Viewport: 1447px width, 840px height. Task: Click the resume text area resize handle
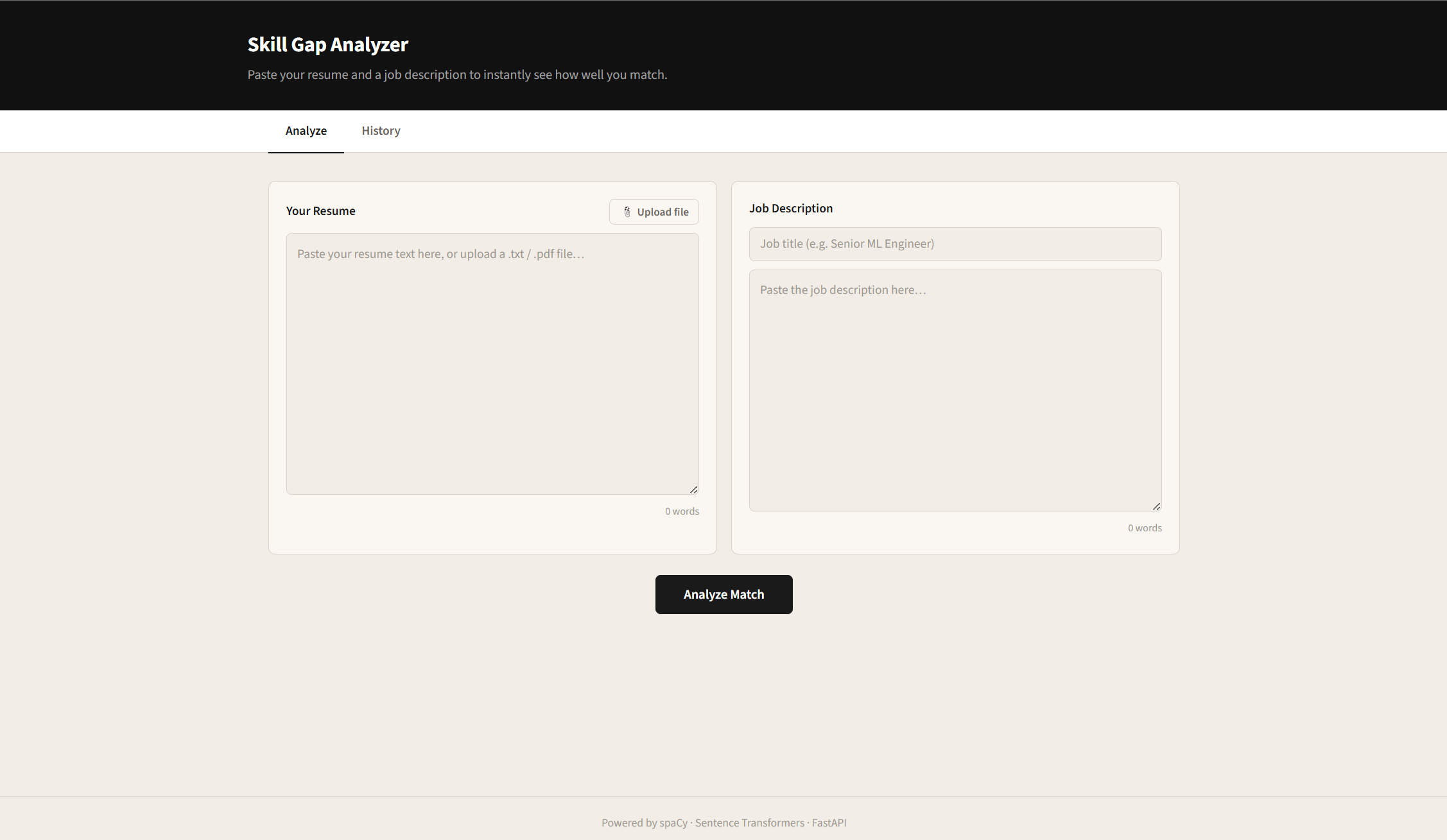click(x=694, y=490)
